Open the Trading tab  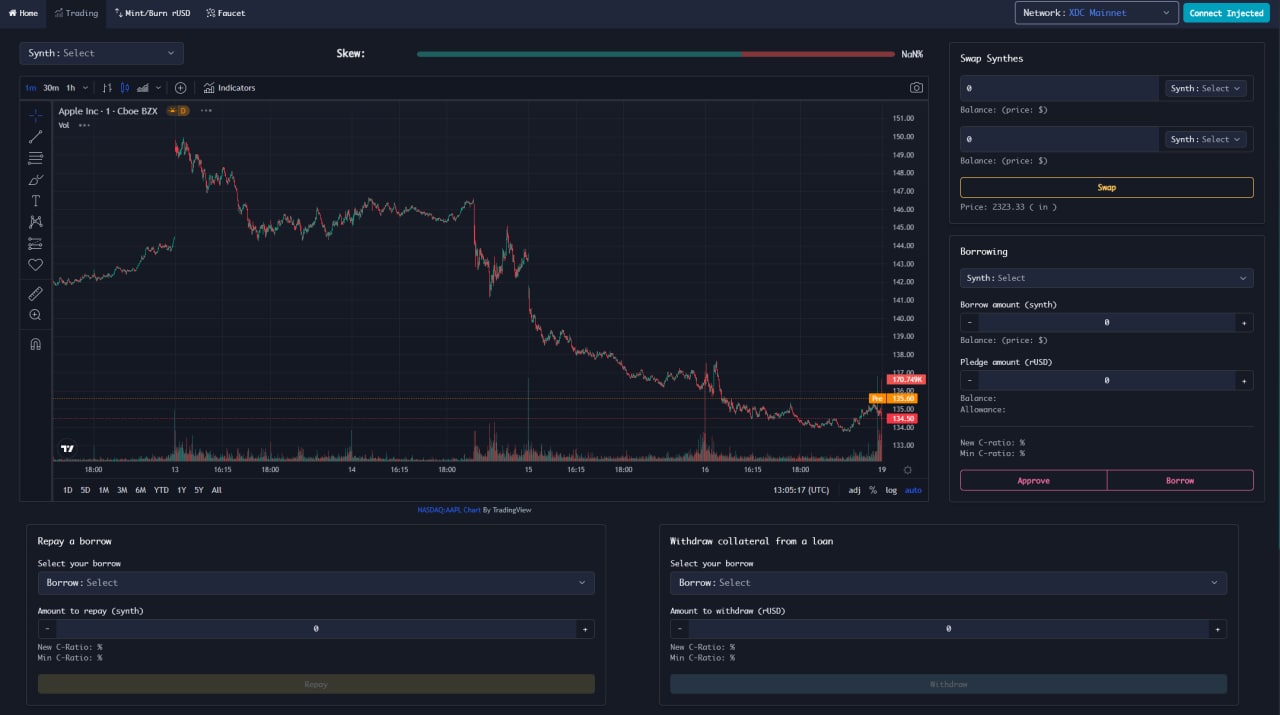point(76,13)
